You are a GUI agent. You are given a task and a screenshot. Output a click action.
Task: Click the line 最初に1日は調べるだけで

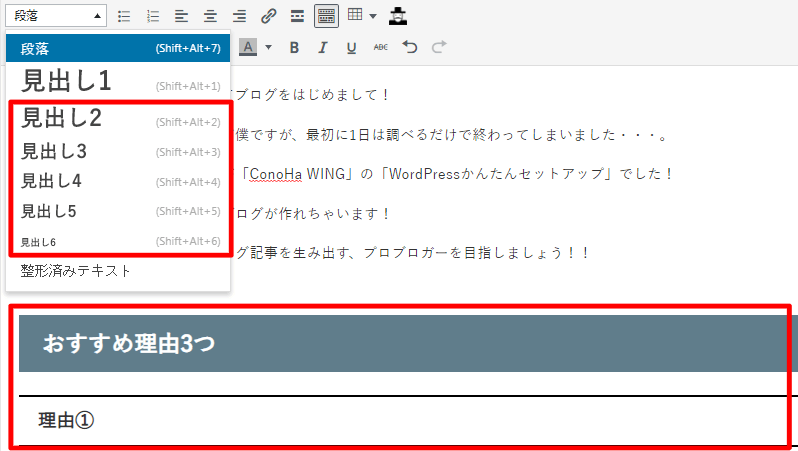click(x=451, y=135)
